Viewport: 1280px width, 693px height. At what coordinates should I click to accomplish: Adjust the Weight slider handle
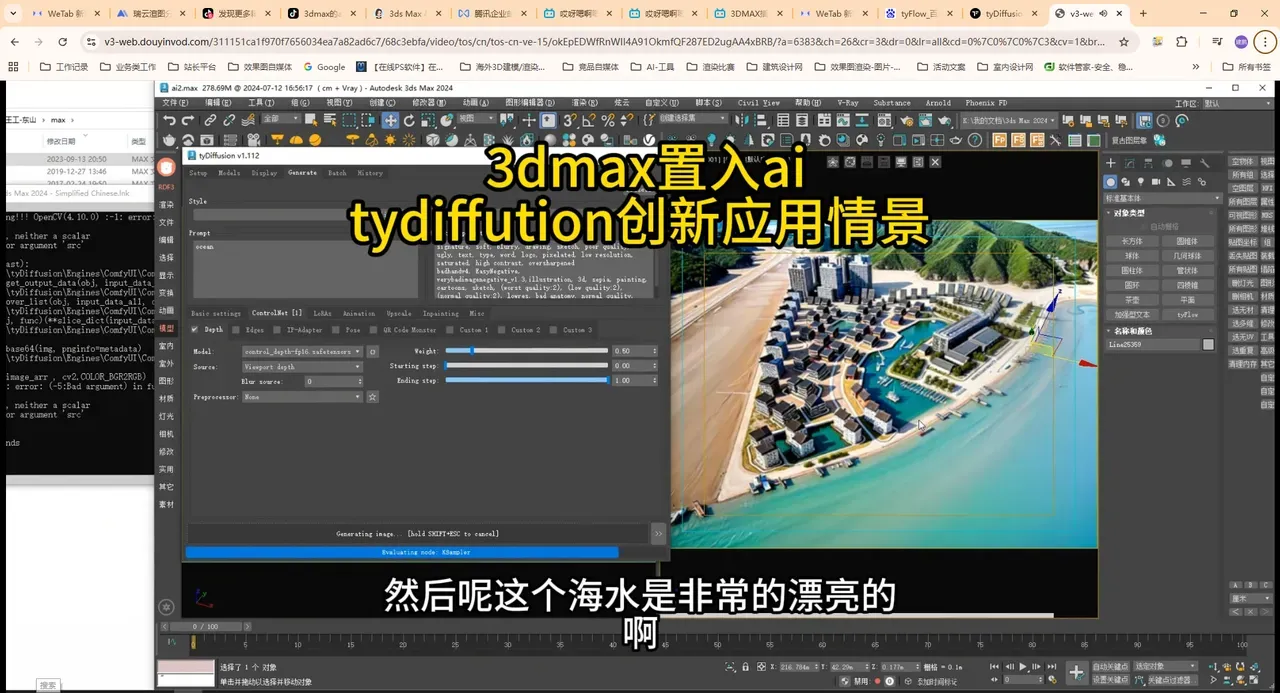click(x=472, y=351)
